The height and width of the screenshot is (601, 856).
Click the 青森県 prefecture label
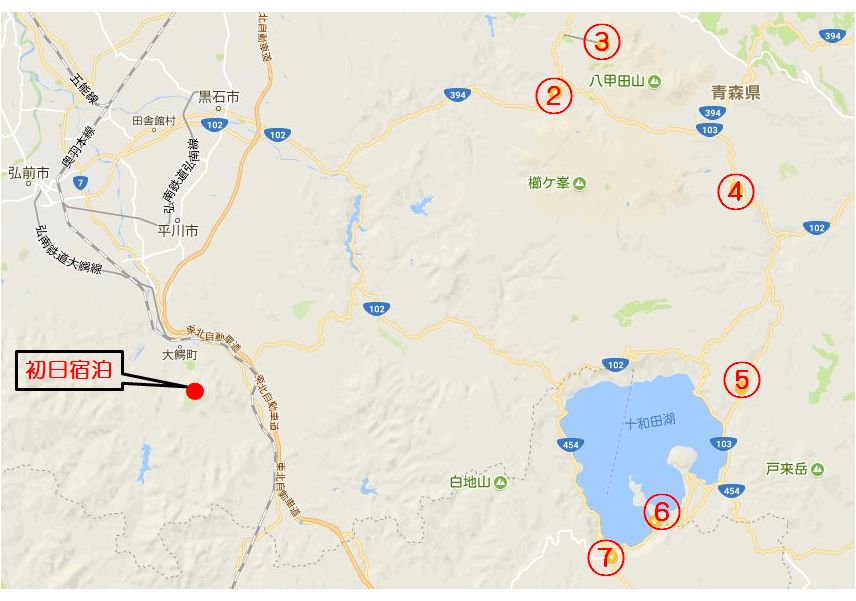tap(735, 92)
